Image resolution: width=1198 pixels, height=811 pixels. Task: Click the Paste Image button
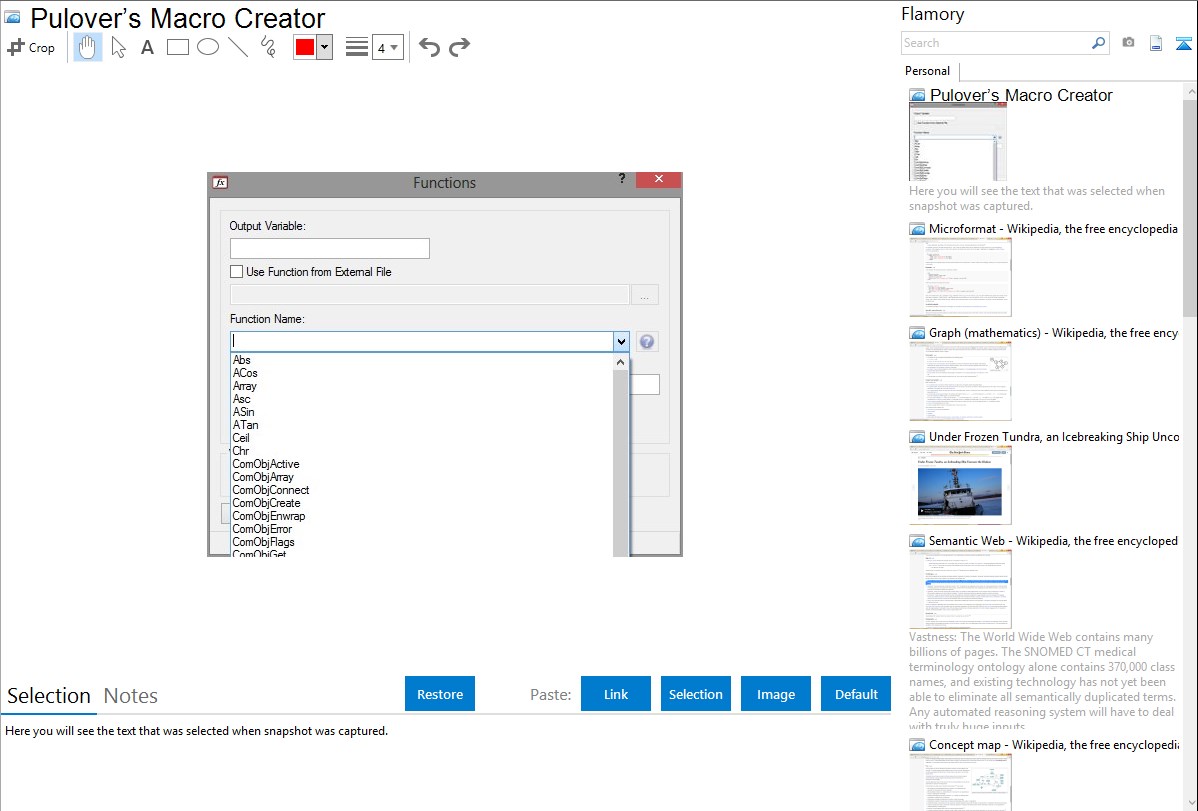pos(775,694)
